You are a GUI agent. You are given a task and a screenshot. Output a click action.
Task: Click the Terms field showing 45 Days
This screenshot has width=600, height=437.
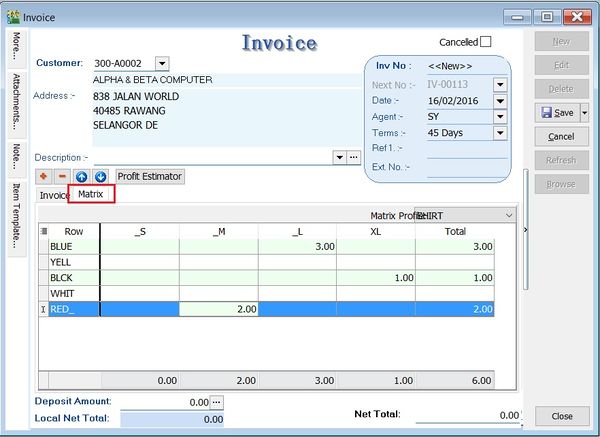(460, 133)
